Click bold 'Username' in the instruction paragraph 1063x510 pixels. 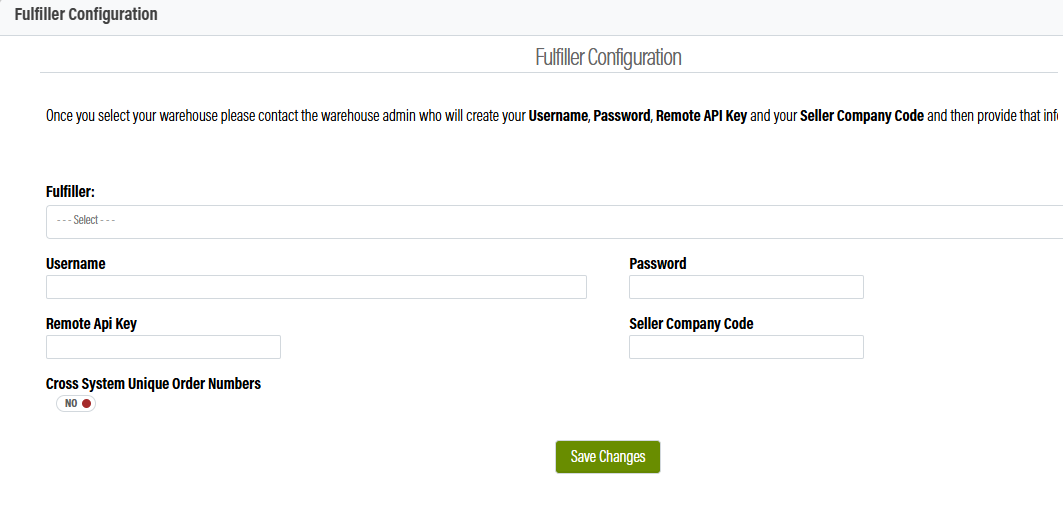pos(559,115)
